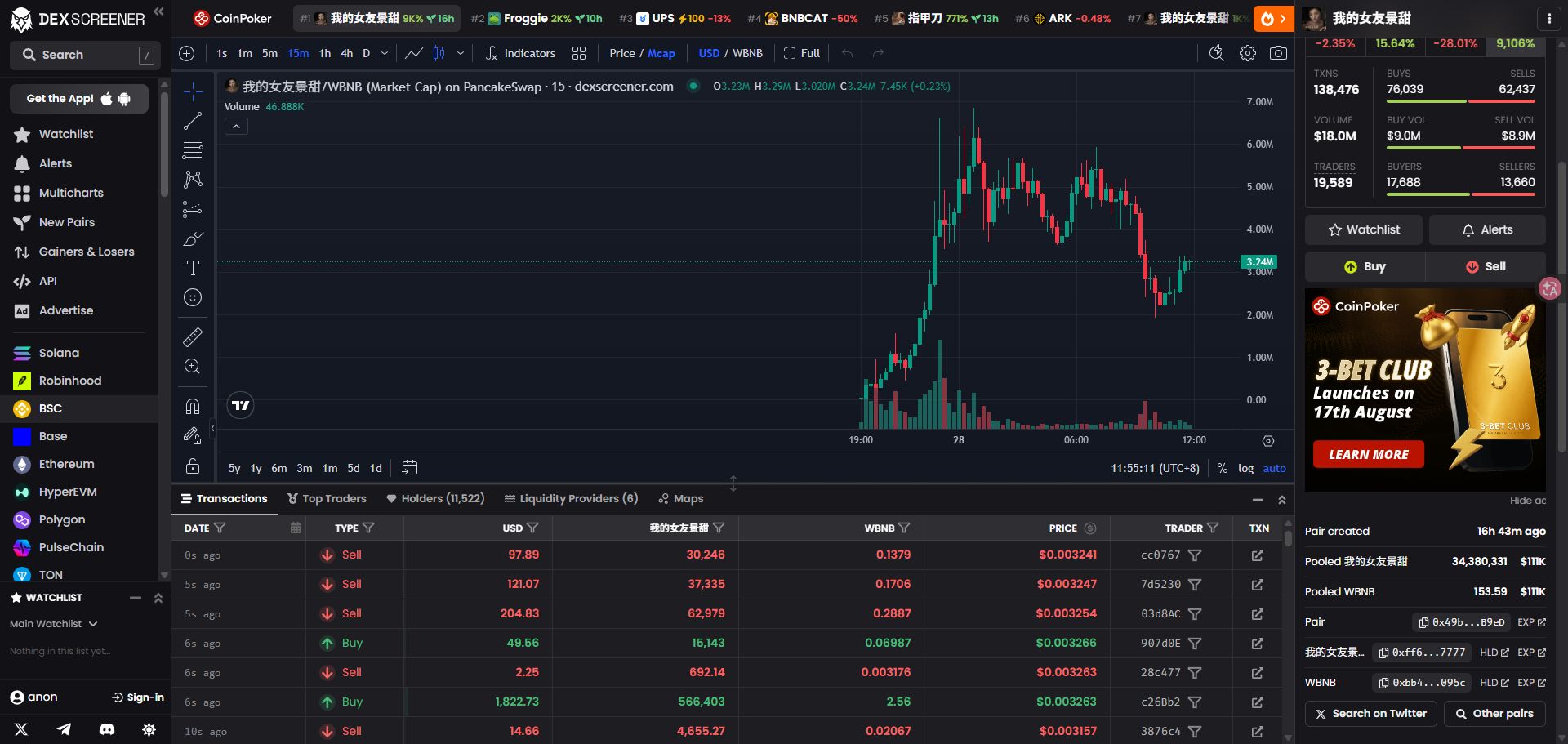Image resolution: width=1568 pixels, height=744 pixels.
Task: Open chart settings gear
Action: (1248, 53)
